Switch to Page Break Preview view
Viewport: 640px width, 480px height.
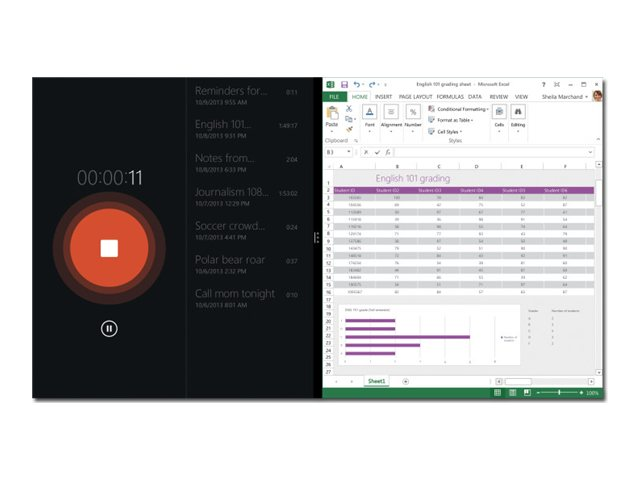(x=528, y=393)
